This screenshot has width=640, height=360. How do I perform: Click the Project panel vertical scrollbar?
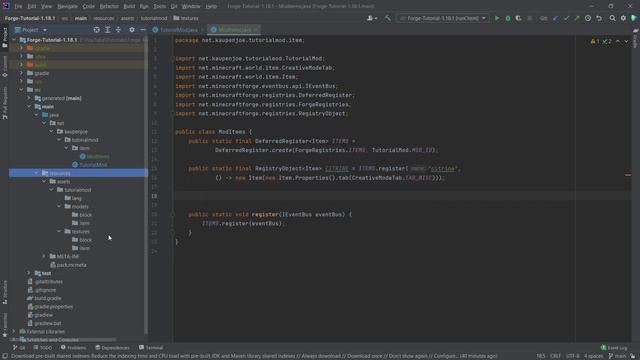(x=146, y=184)
